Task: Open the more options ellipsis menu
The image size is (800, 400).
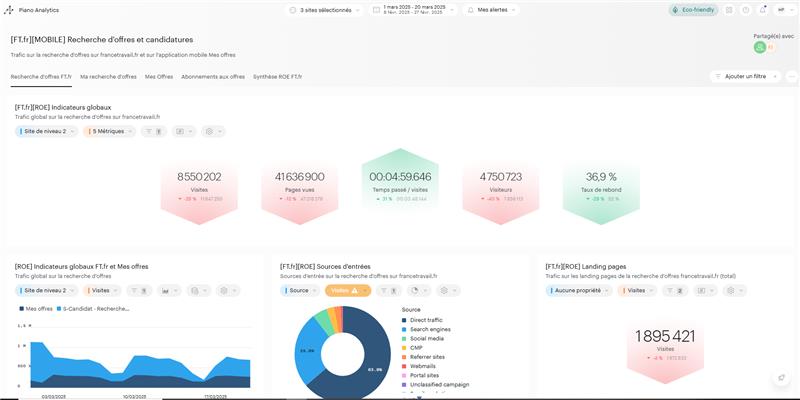Action: click(x=792, y=76)
